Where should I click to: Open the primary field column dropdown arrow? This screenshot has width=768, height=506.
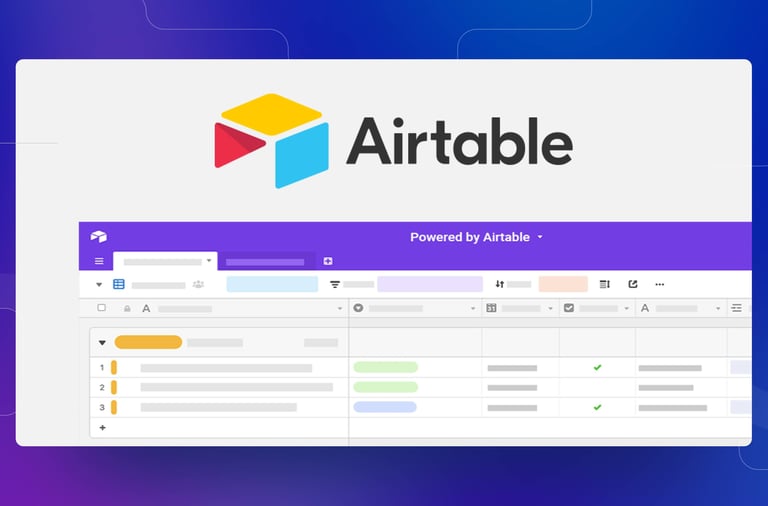[x=339, y=309]
